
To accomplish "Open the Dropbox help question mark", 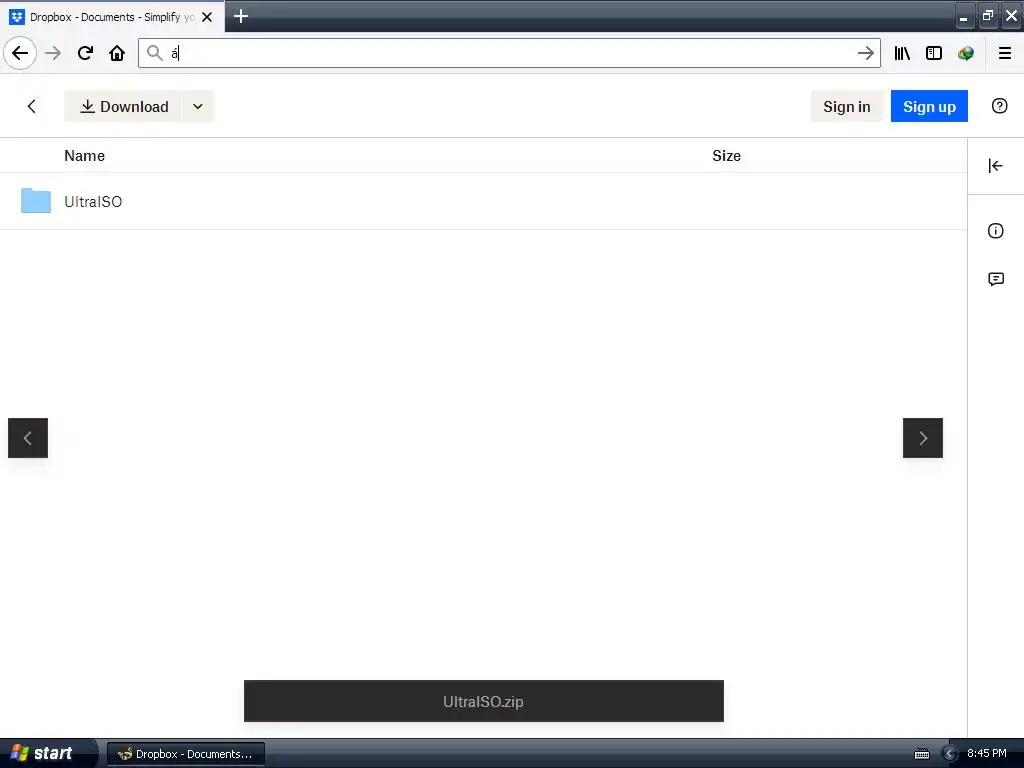I will 999,106.
